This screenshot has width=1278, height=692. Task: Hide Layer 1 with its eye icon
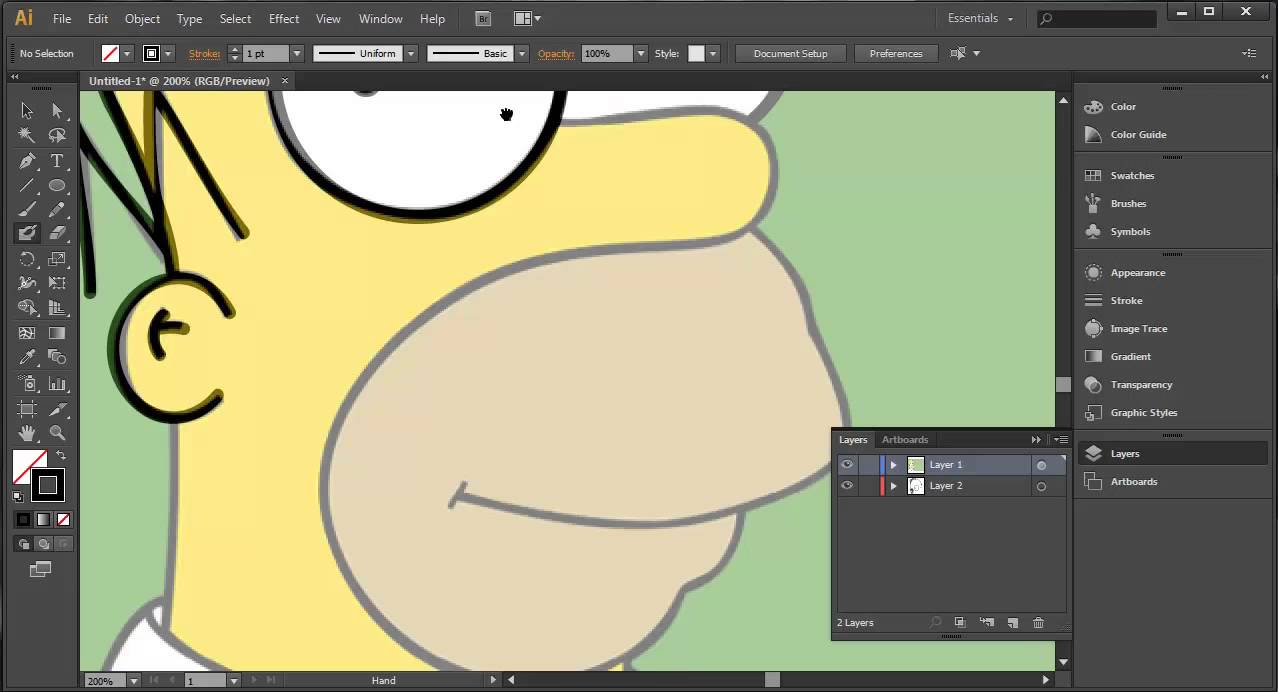tap(847, 464)
